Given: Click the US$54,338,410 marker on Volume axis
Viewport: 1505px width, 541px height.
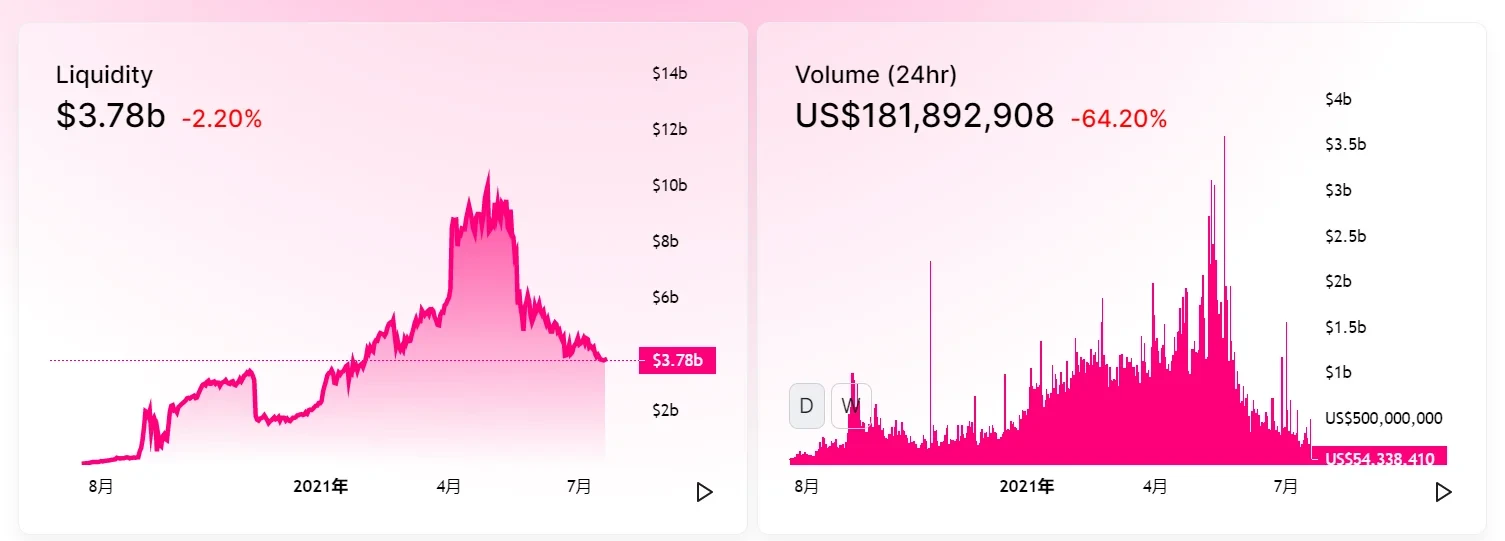Looking at the screenshot, I should (1379, 459).
